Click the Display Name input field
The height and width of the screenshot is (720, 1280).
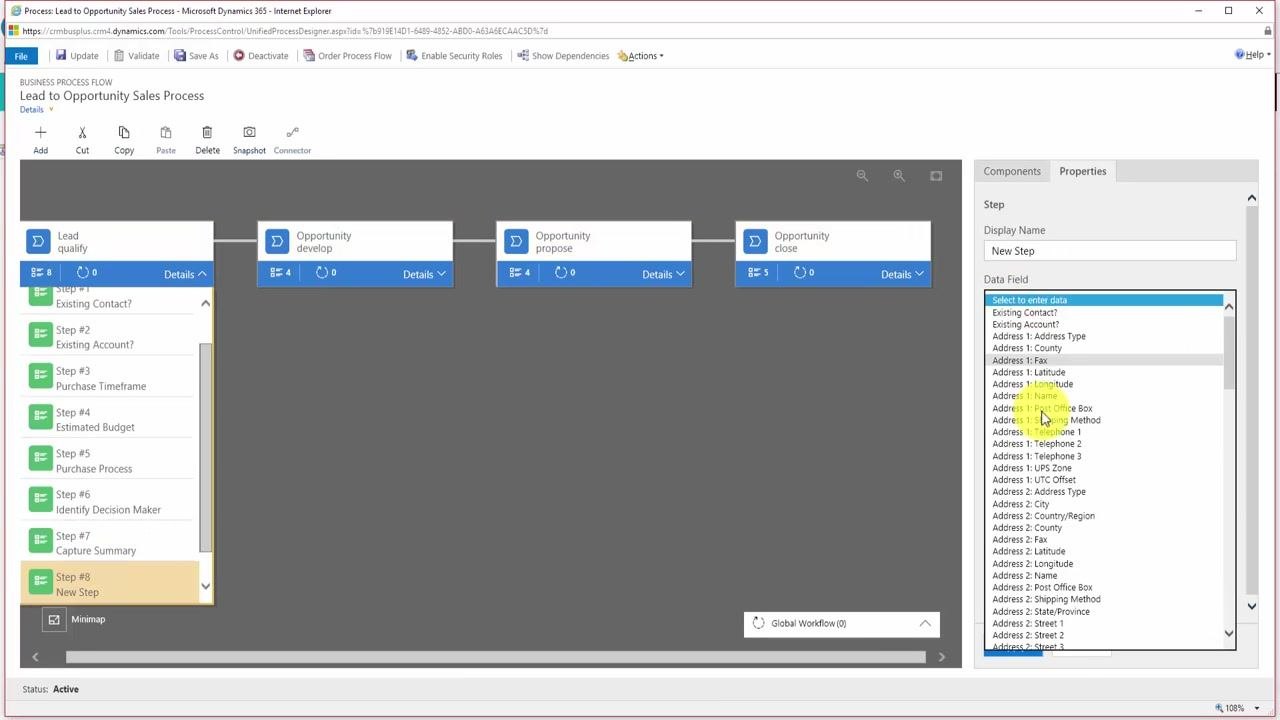(x=1109, y=251)
